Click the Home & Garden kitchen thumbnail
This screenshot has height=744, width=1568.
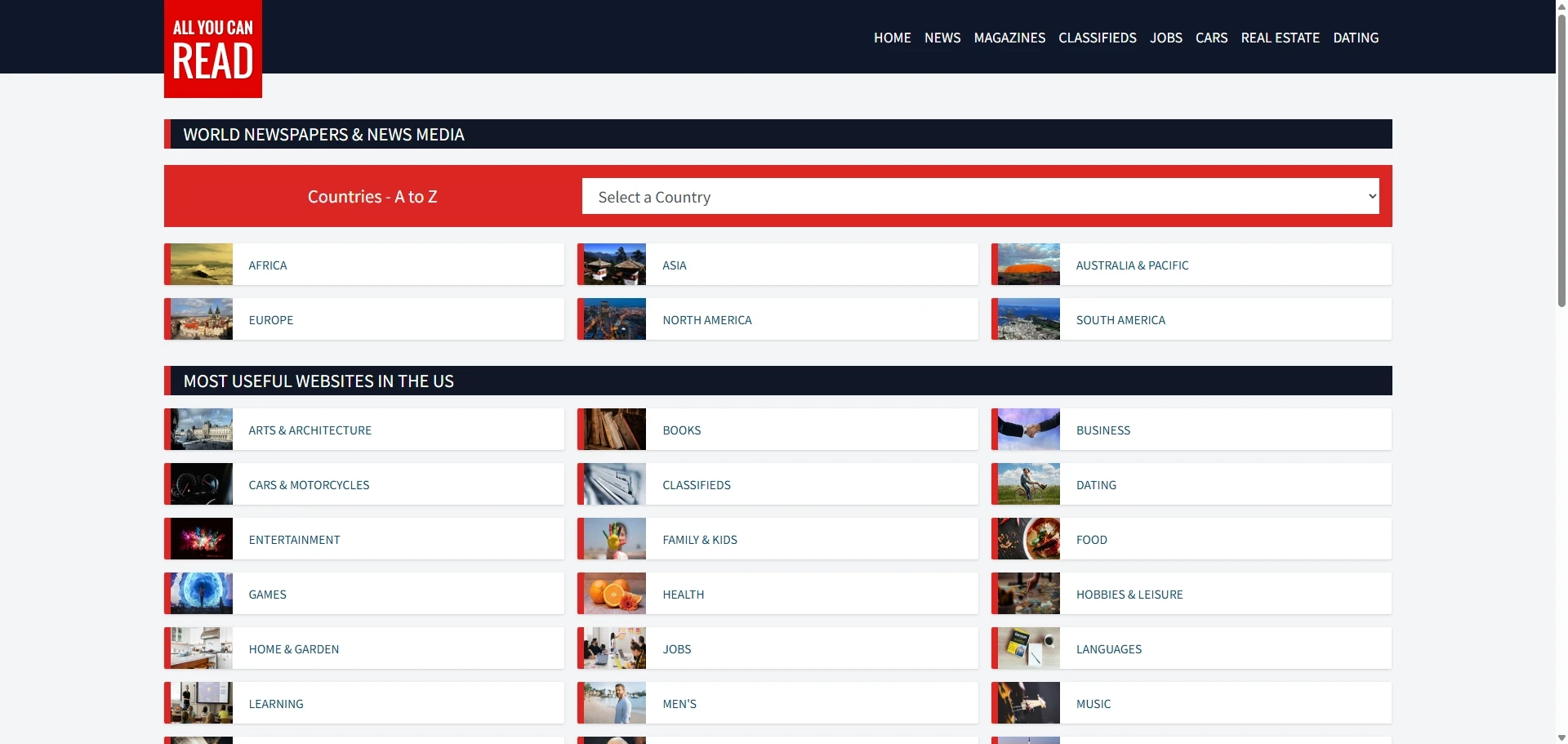202,648
